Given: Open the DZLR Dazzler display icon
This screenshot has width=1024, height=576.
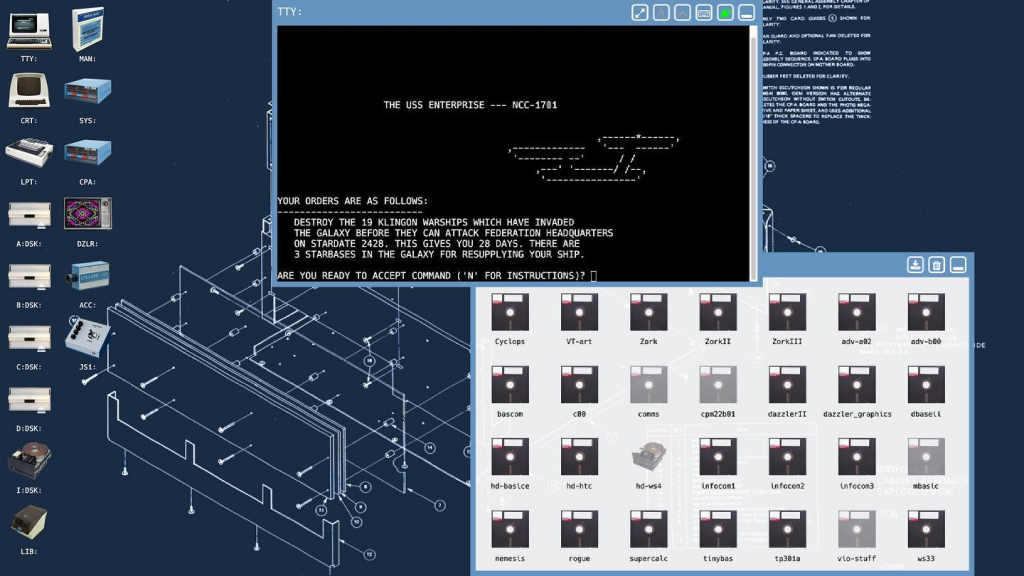Looking at the screenshot, I should click(88, 214).
